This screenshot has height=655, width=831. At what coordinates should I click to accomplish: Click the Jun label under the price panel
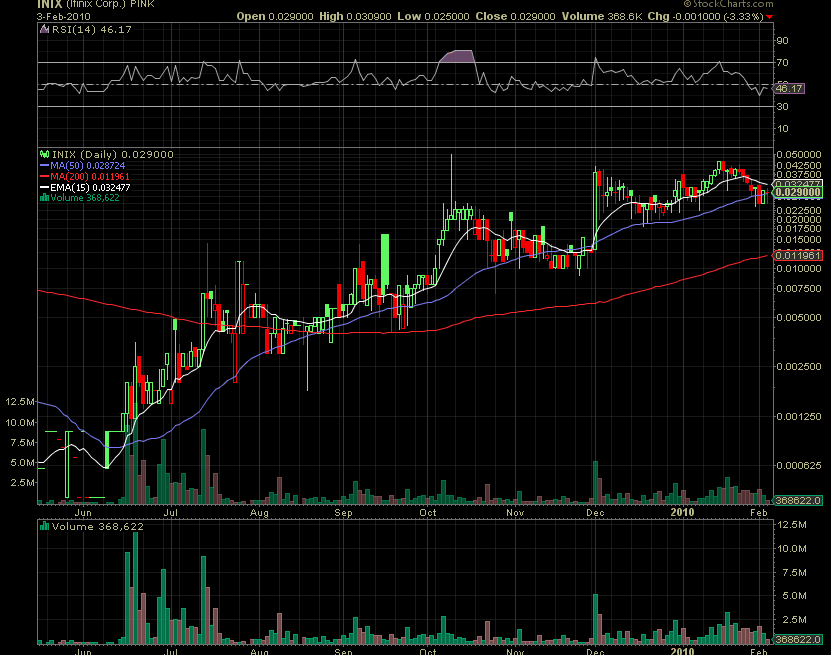[83, 512]
